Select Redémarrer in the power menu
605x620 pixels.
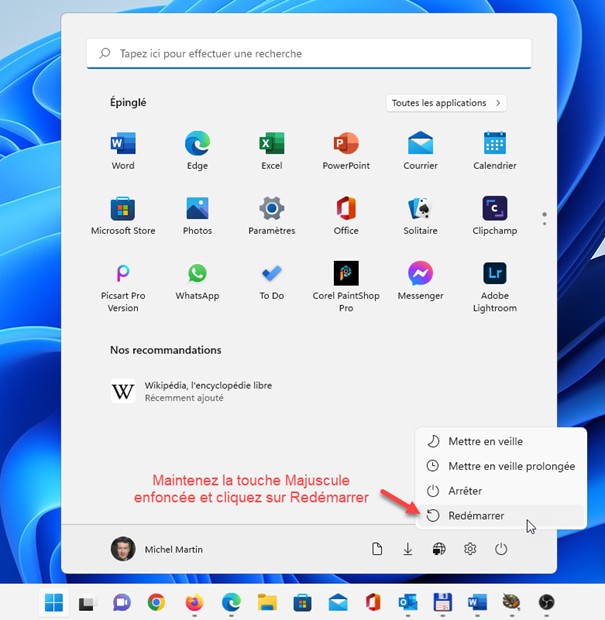476,516
